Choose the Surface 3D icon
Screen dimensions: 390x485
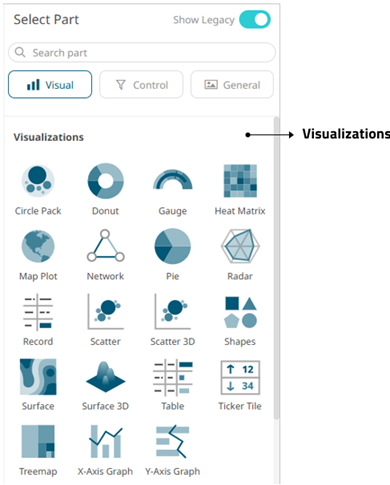[x=105, y=378]
